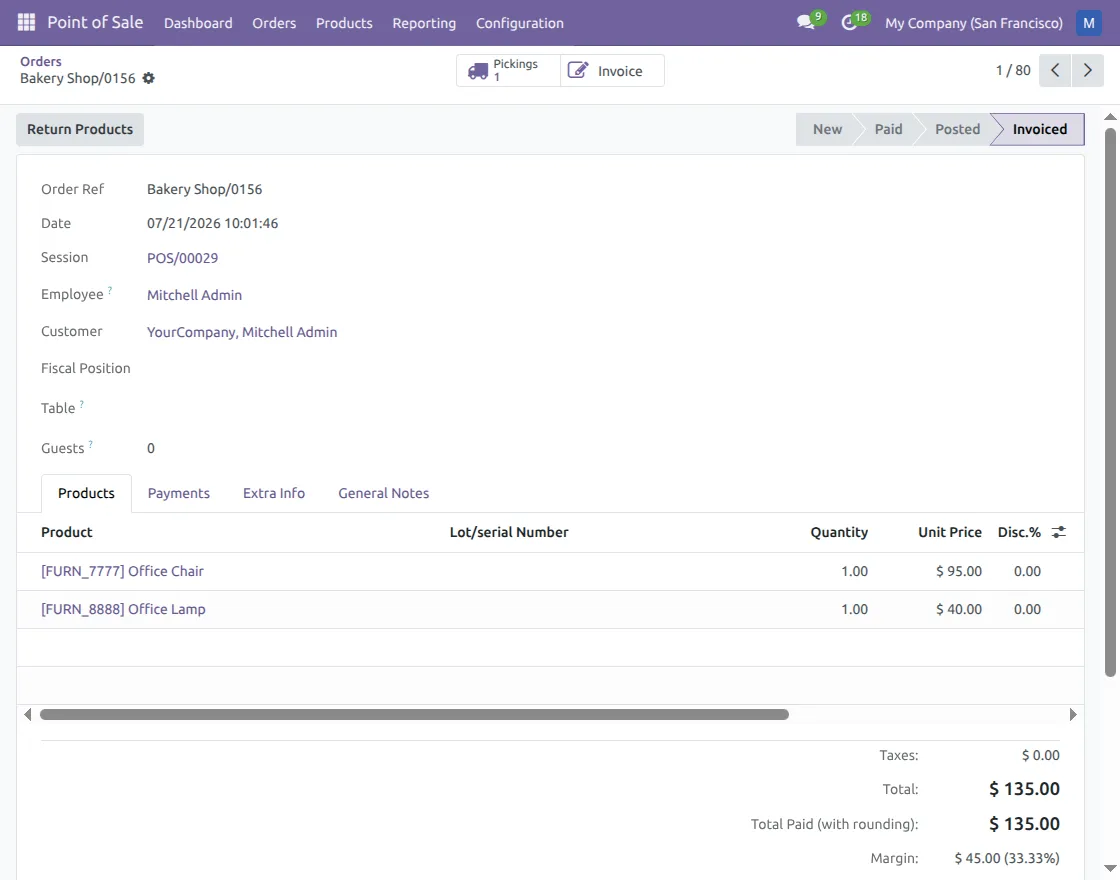Show the Table field help tooltip

(81, 404)
